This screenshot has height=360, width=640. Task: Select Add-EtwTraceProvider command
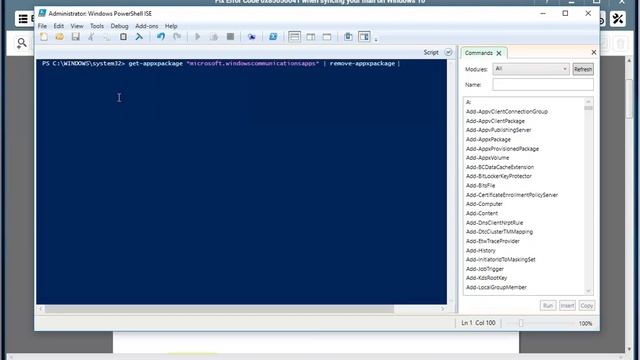pos(493,241)
